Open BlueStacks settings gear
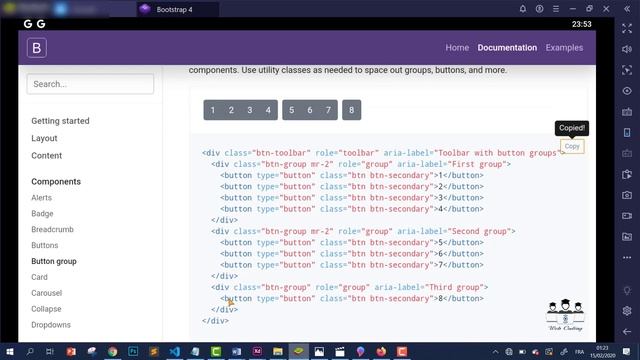 (x=627, y=311)
